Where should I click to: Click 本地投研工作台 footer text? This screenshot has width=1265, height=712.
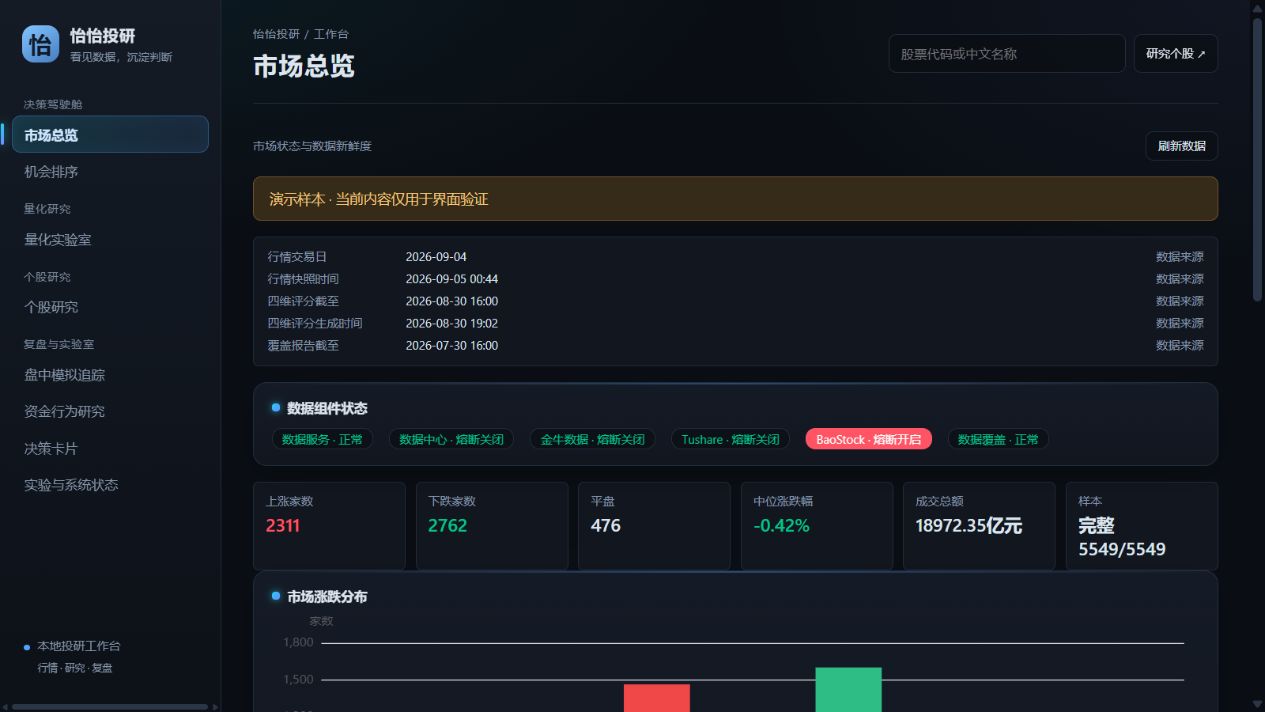point(79,646)
